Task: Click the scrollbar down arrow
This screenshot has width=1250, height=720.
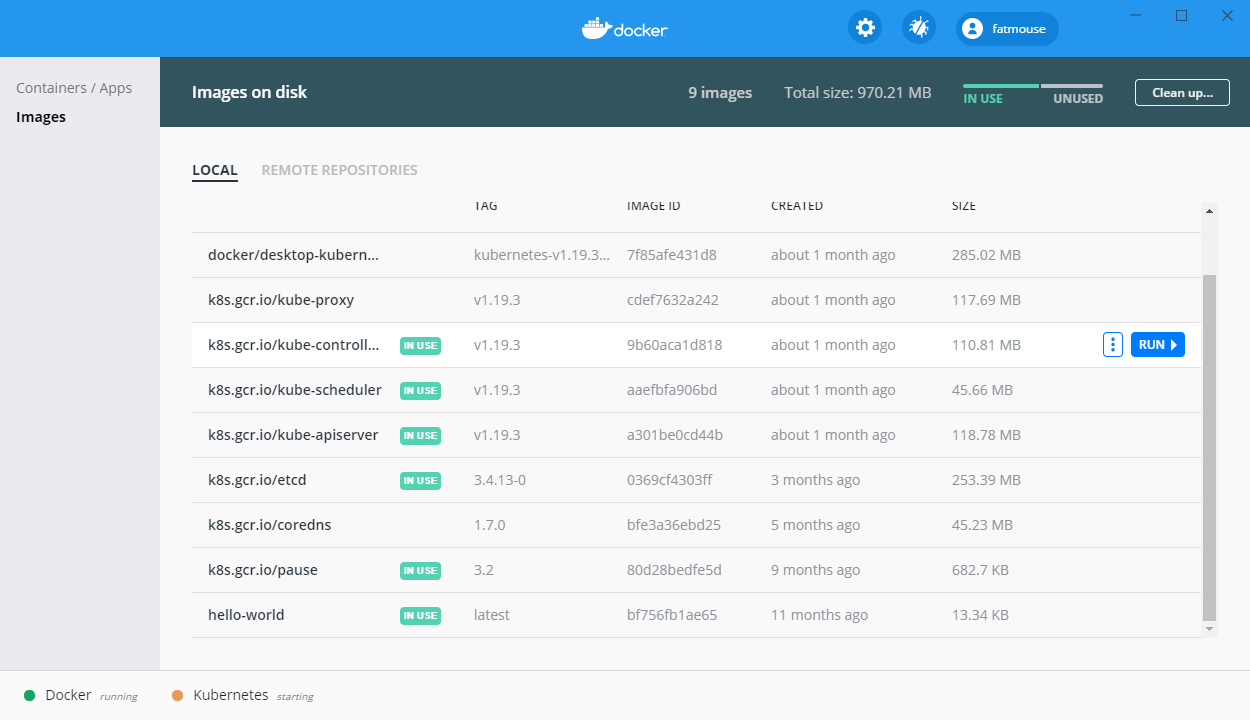Action: pyautogui.click(x=1210, y=629)
